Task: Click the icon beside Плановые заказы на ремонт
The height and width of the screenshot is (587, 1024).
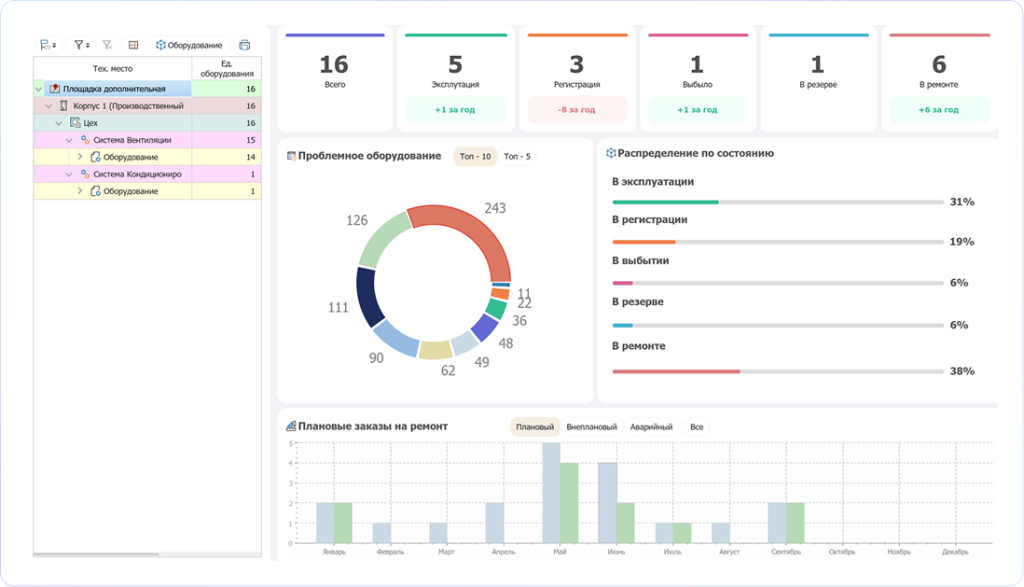Action: click(x=291, y=426)
